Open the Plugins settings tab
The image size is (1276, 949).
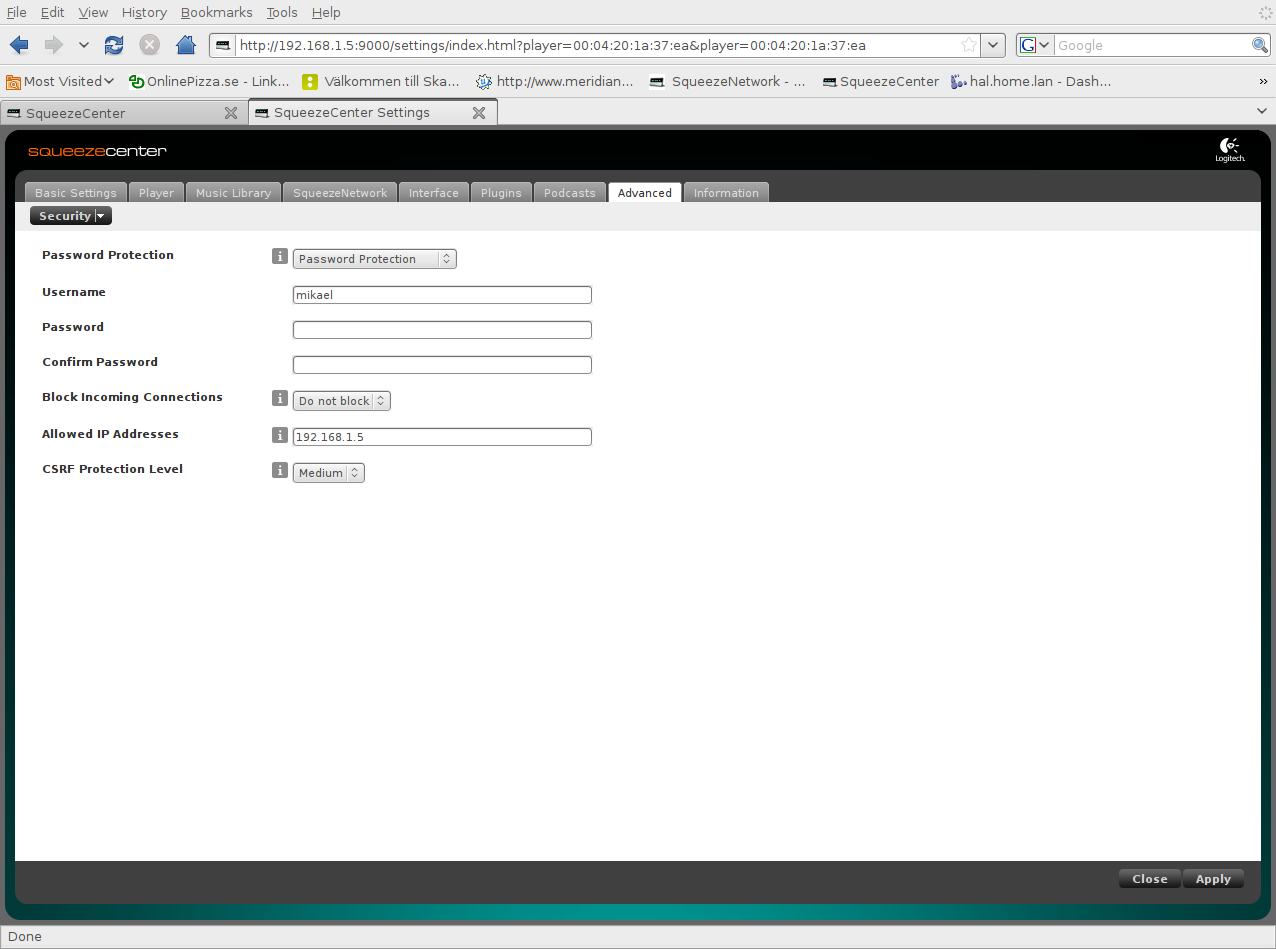click(501, 193)
